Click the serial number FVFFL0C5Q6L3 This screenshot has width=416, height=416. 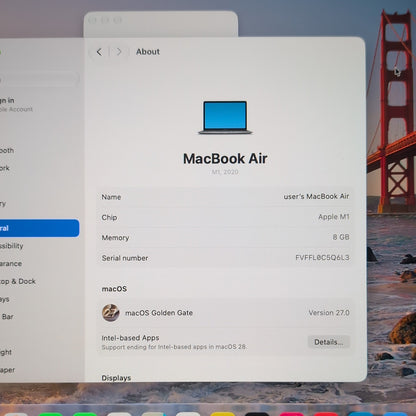322,258
